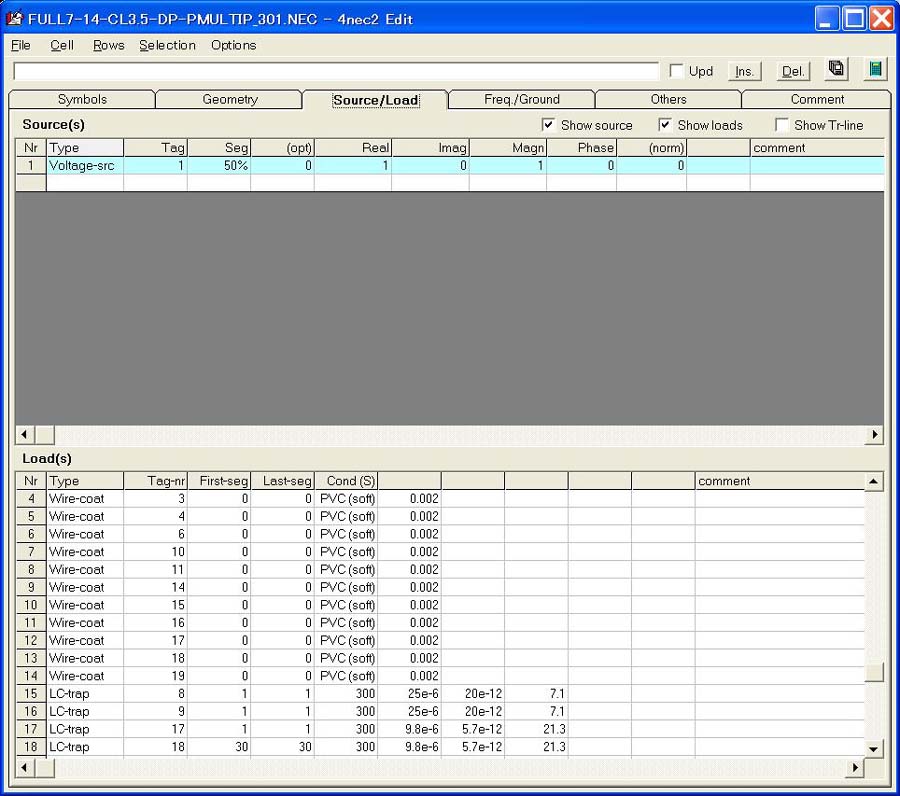Enable the Upd checkbox
This screenshot has height=796, width=900.
[x=677, y=71]
